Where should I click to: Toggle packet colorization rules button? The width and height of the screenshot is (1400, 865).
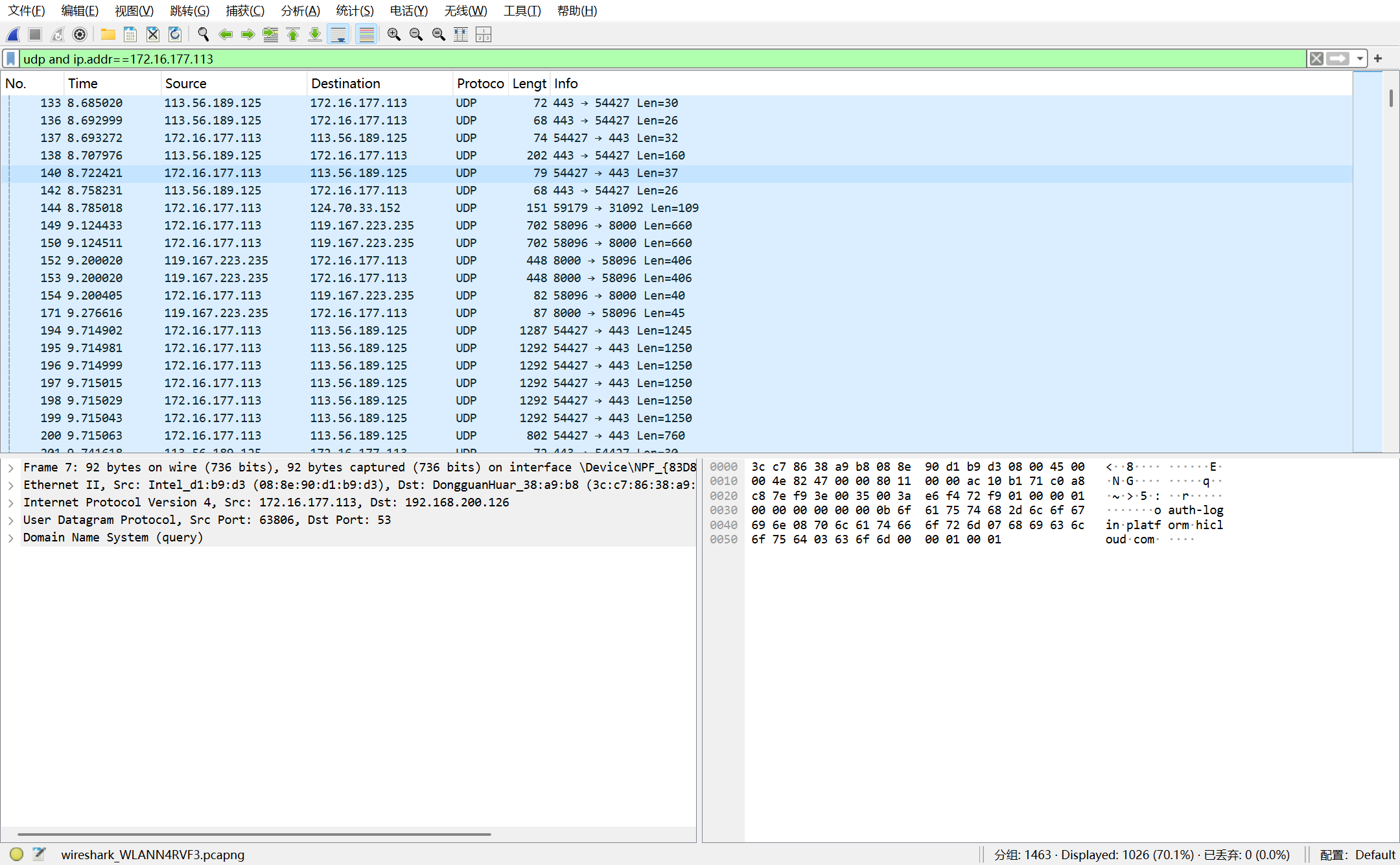click(x=366, y=34)
